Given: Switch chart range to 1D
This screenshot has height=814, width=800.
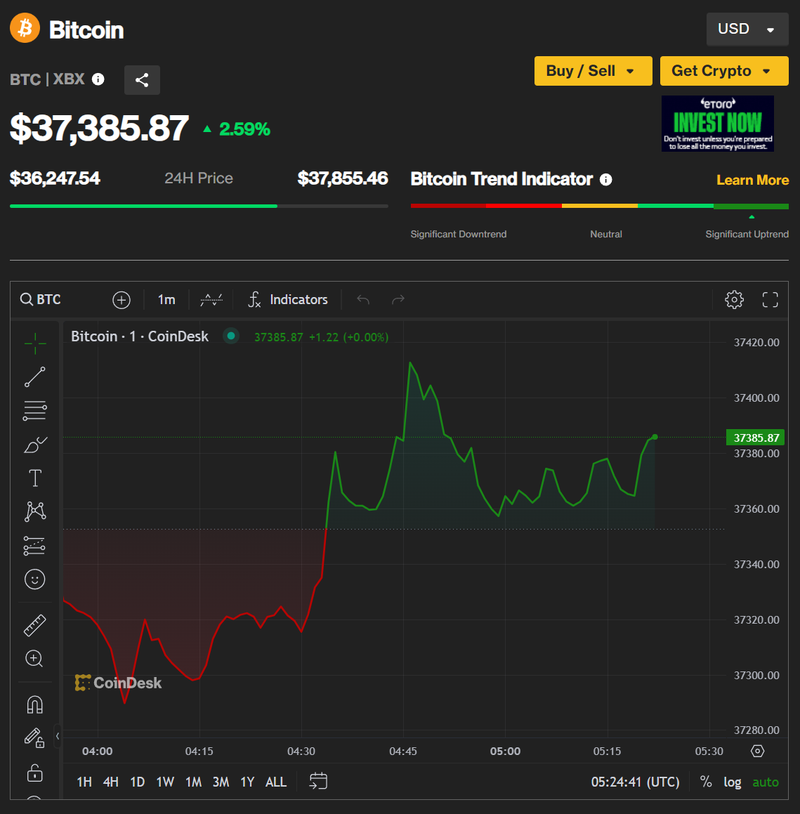Looking at the screenshot, I should (137, 782).
